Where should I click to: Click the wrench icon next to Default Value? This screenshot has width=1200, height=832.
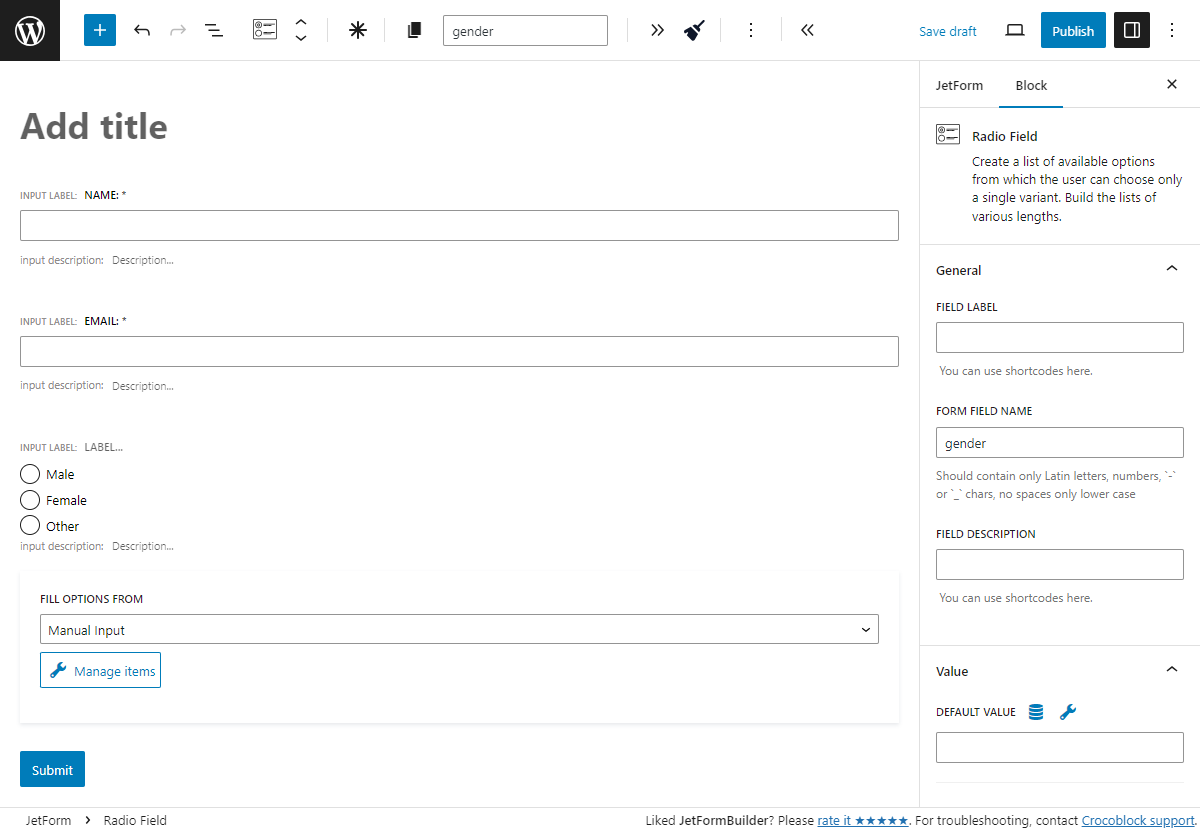pos(1068,711)
